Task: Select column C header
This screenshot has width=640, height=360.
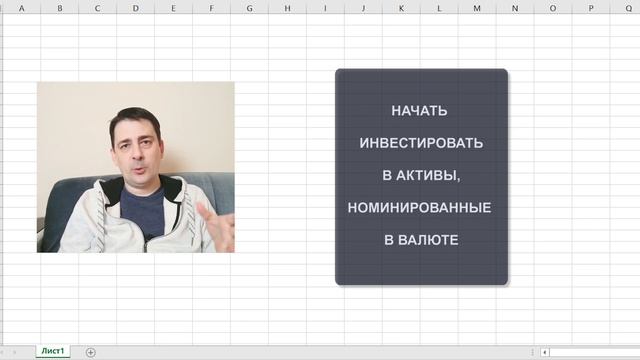Action: (98, 8)
